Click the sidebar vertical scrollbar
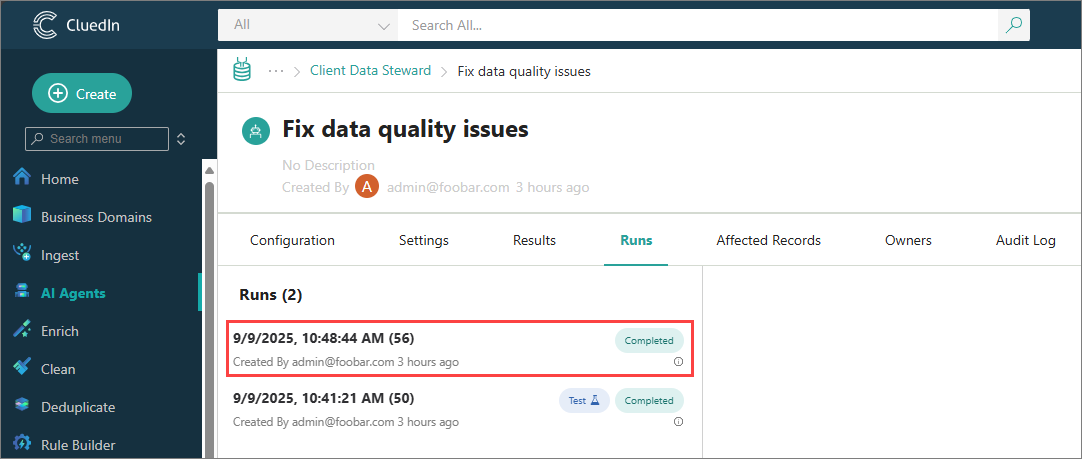The image size is (1082, 459). 208,300
